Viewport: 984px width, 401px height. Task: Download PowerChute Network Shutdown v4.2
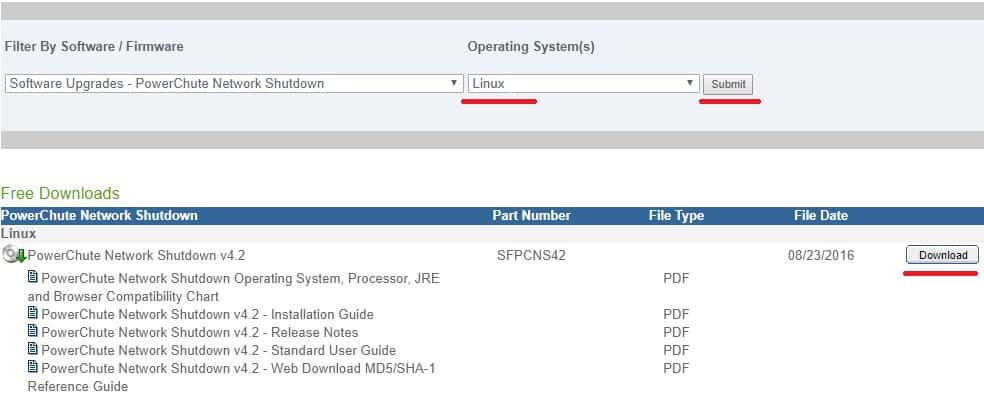point(942,255)
